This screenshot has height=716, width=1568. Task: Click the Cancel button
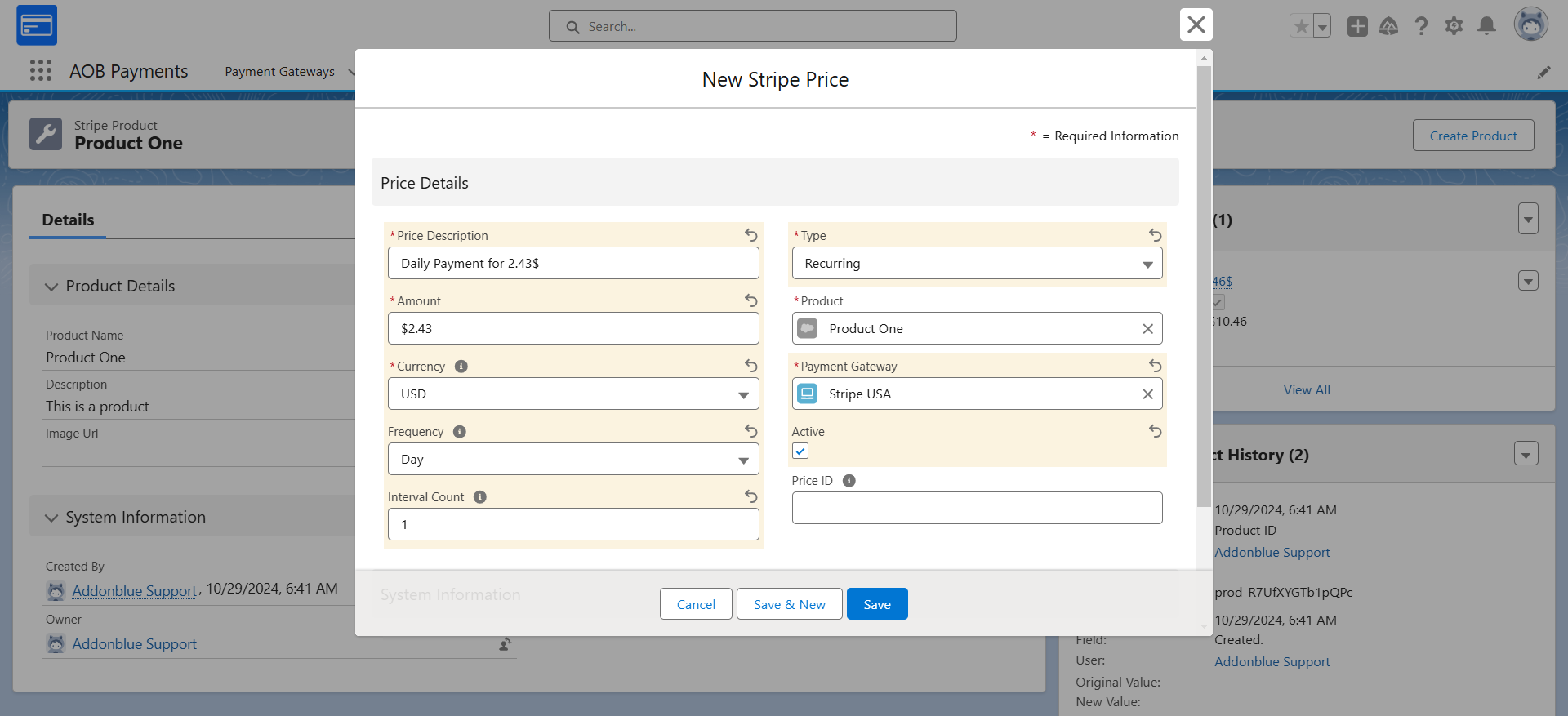[696, 604]
